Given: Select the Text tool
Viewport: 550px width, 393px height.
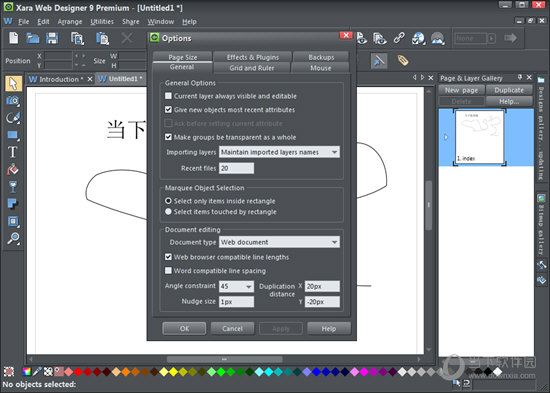Looking at the screenshot, I should [x=13, y=152].
